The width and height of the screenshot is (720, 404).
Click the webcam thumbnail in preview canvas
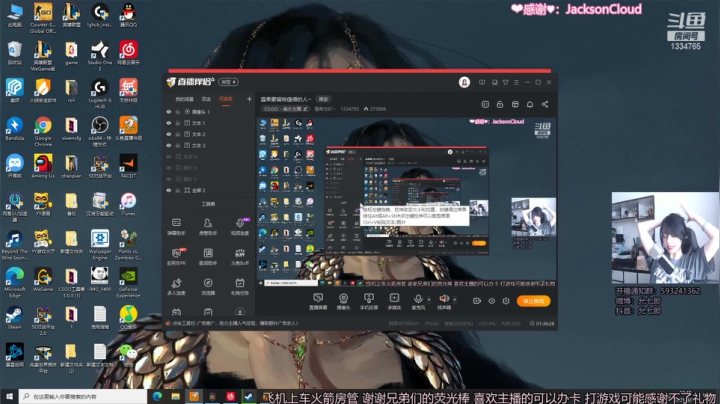(x=533, y=217)
